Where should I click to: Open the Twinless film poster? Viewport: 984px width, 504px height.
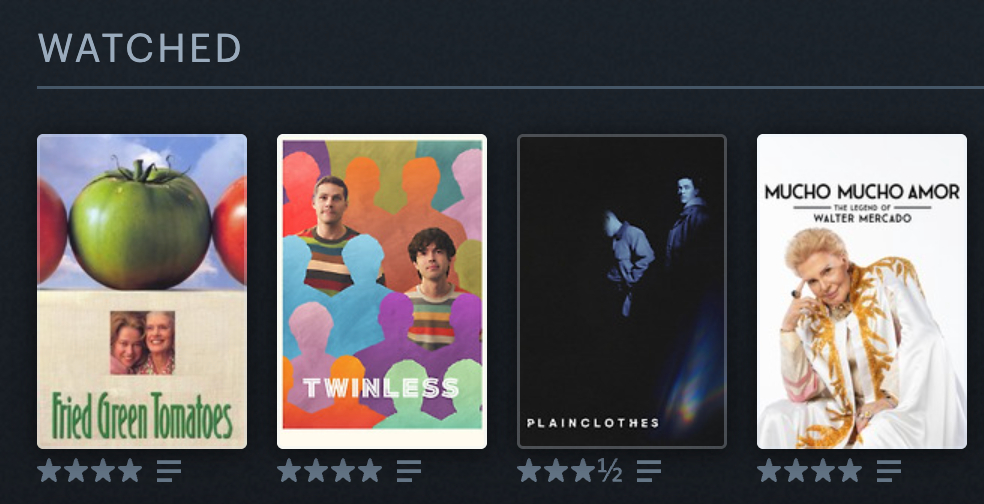tap(382, 291)
